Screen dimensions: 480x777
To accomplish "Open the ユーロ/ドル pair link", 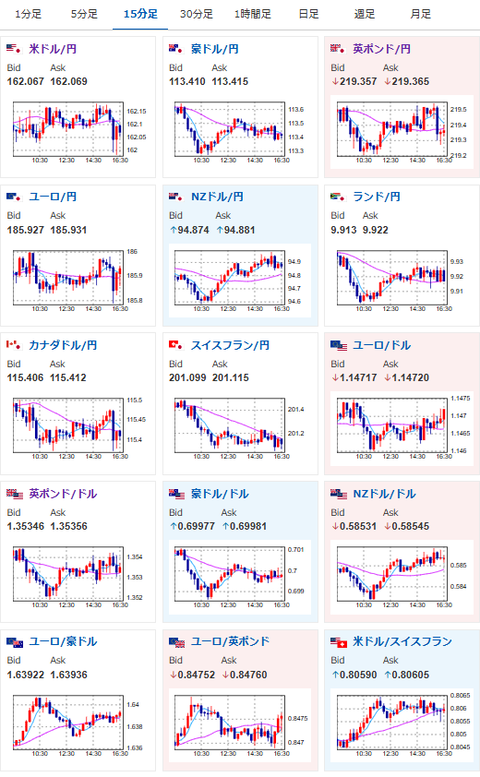I will coord(381,345).
